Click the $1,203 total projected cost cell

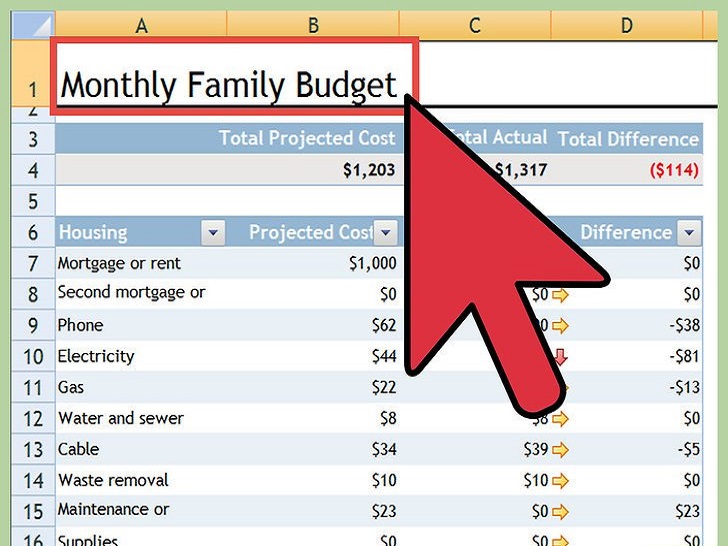click(x=368, y=170)
